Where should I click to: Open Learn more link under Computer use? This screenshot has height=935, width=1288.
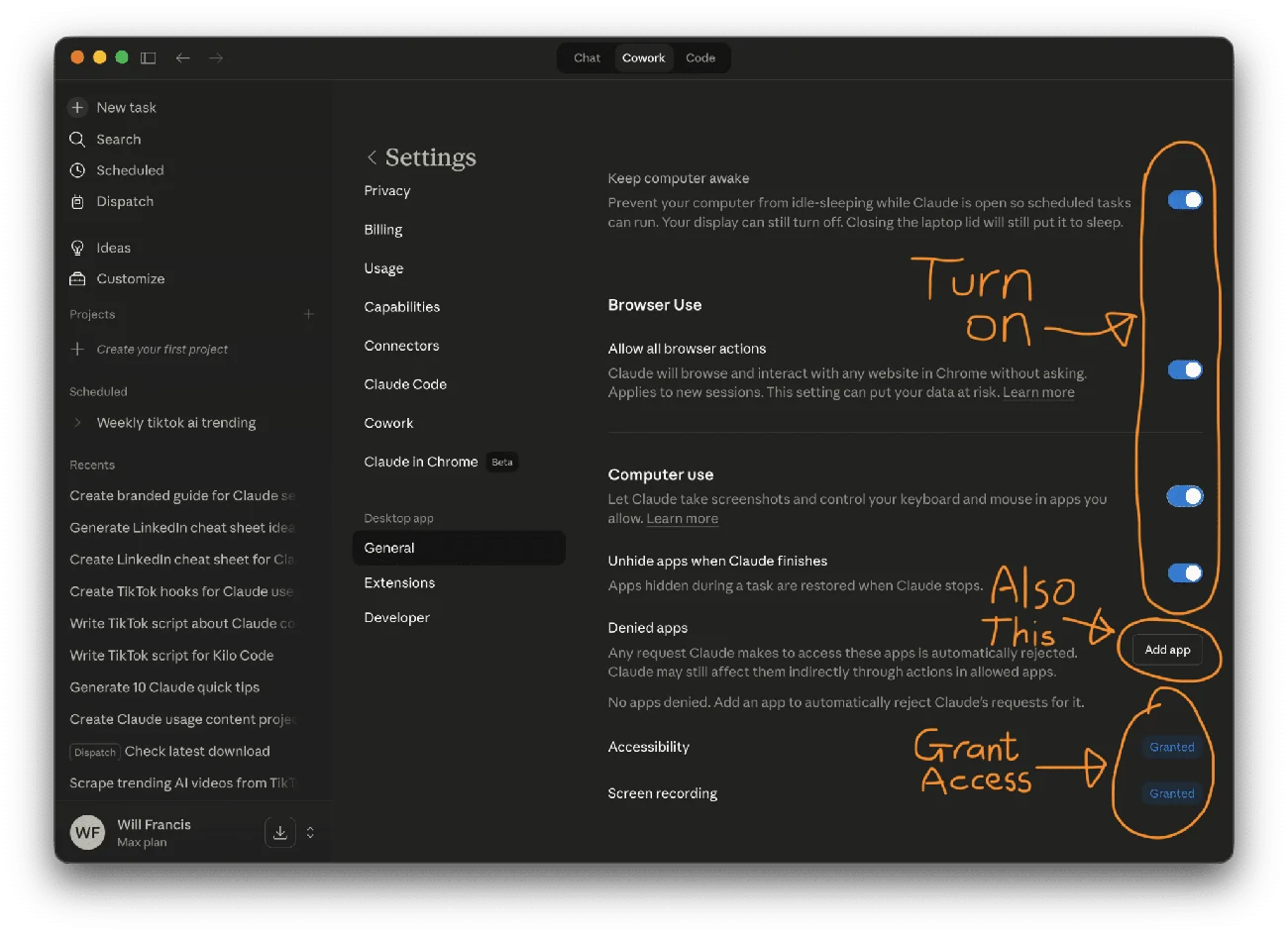point(683,519)
